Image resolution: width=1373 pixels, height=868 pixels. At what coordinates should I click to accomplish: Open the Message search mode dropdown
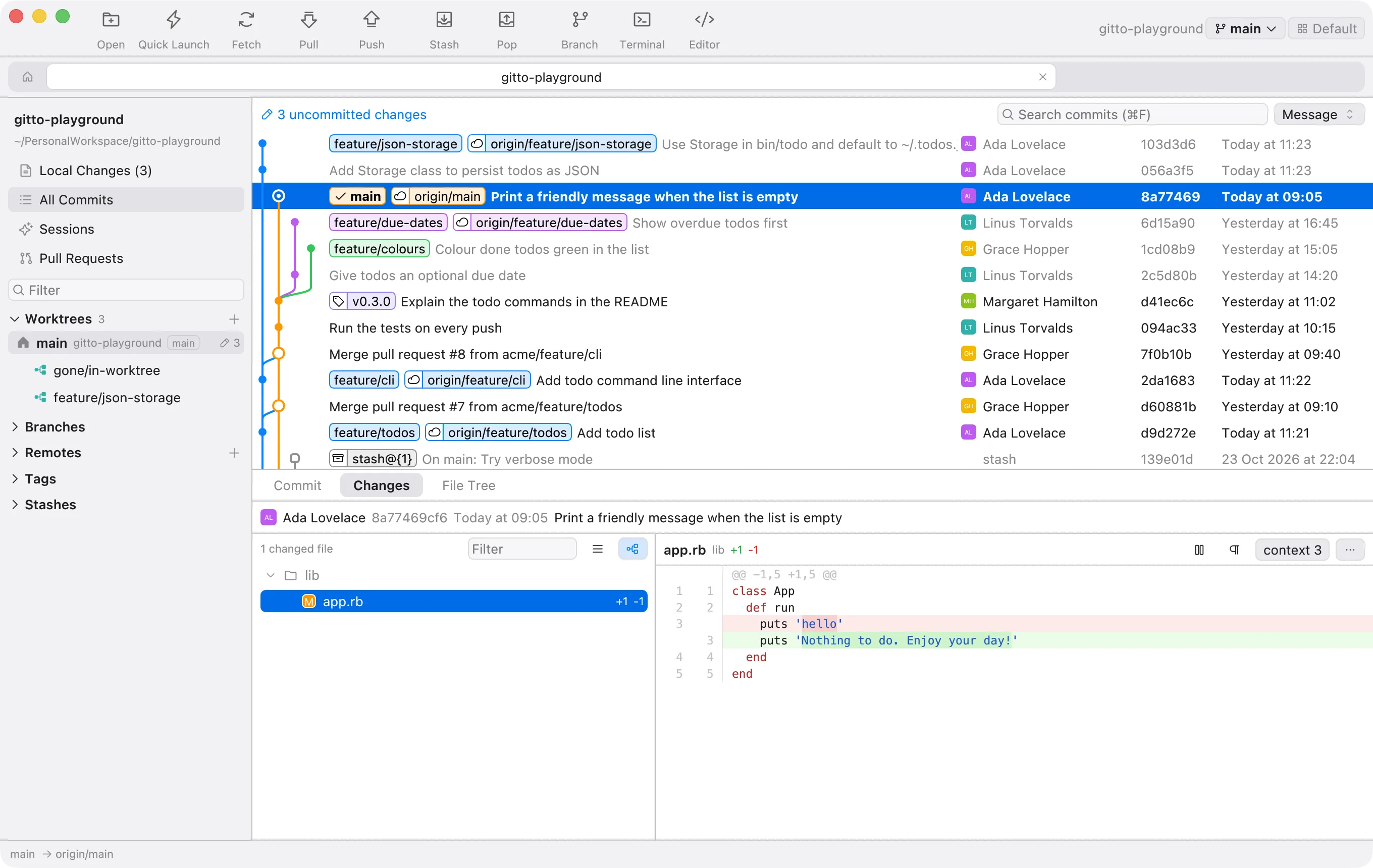[x=1318, y=115]
